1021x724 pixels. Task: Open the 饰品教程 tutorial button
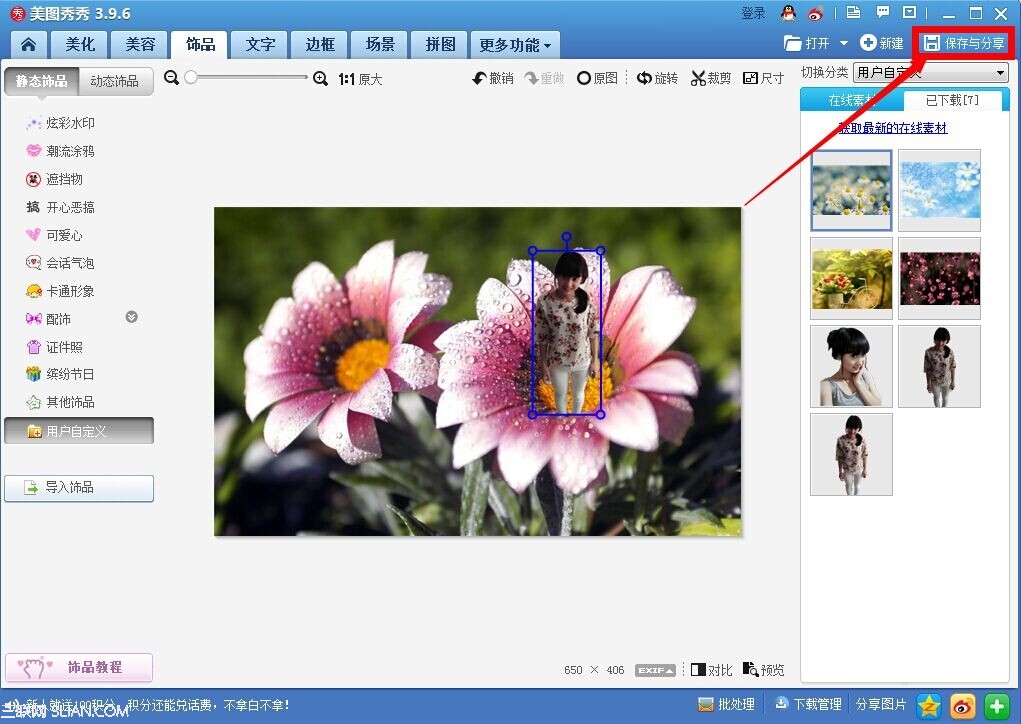coord(79,667)
